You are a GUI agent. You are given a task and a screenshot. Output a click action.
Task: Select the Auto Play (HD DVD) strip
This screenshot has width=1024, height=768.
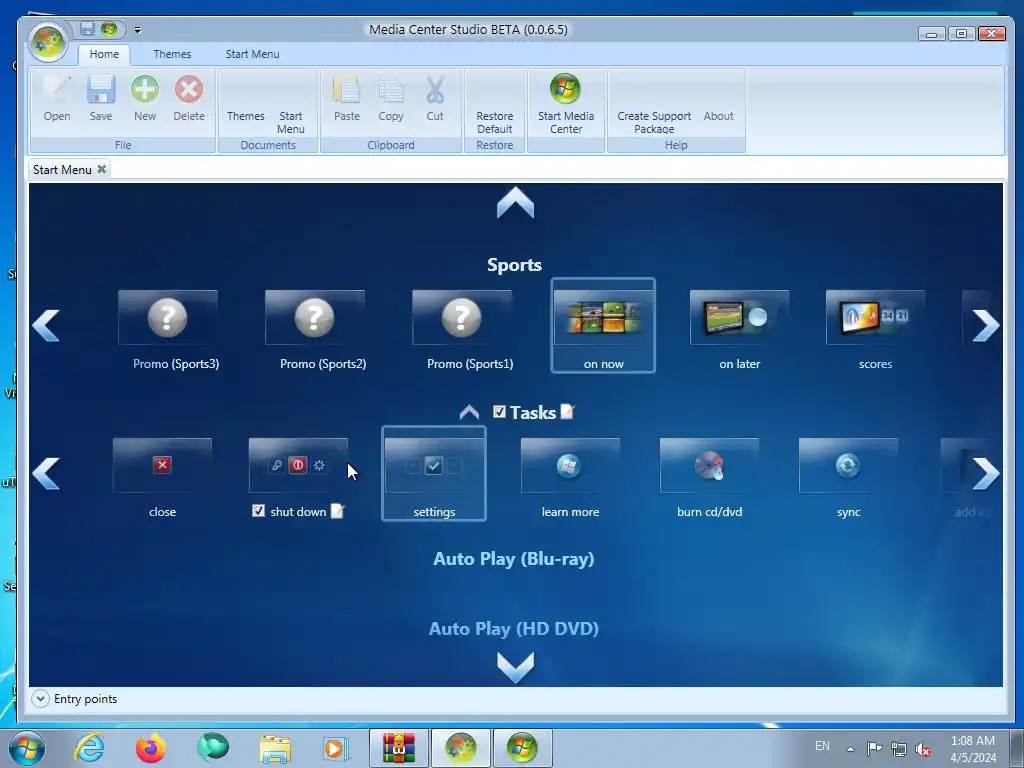[x=514, y=628]
